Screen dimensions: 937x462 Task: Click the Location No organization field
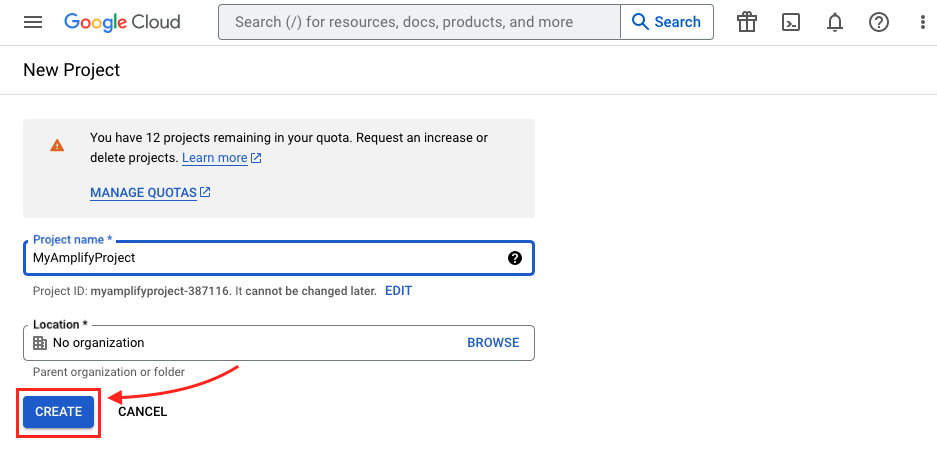278,343
